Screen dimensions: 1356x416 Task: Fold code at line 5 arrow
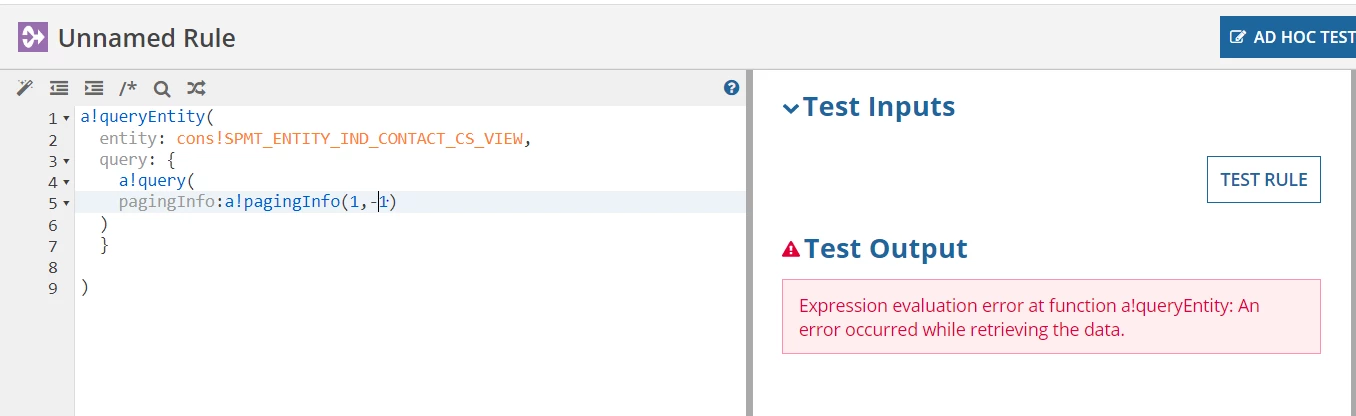(66, 203)
